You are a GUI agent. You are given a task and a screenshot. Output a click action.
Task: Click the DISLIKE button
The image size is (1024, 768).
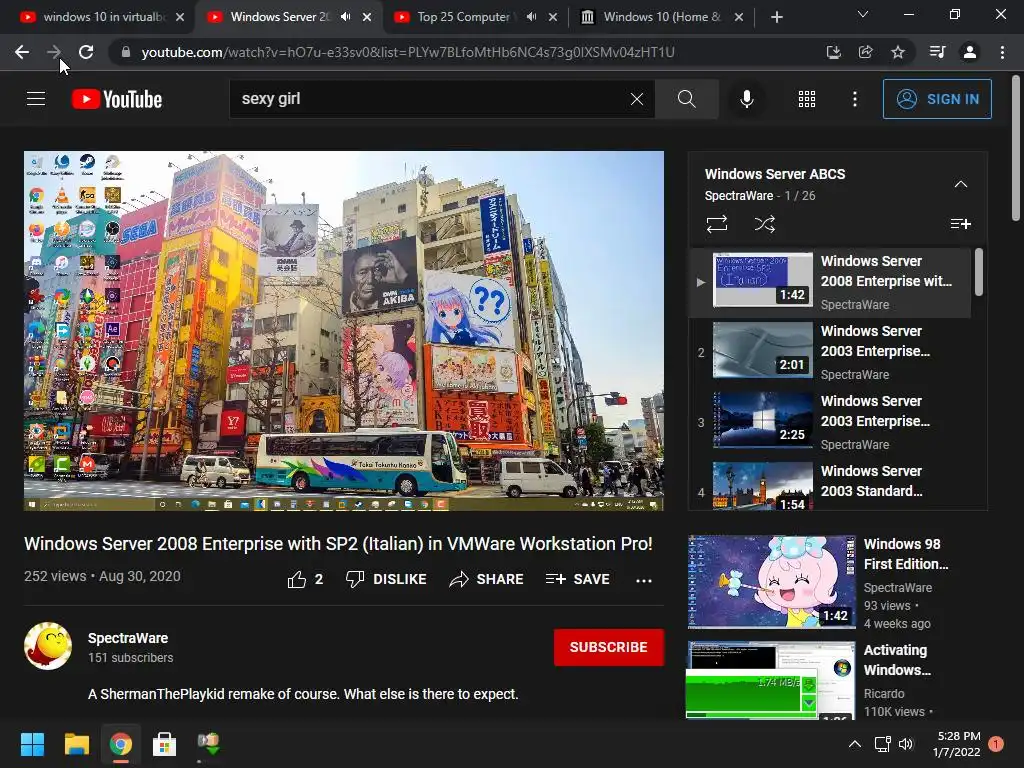coord(386,579)
